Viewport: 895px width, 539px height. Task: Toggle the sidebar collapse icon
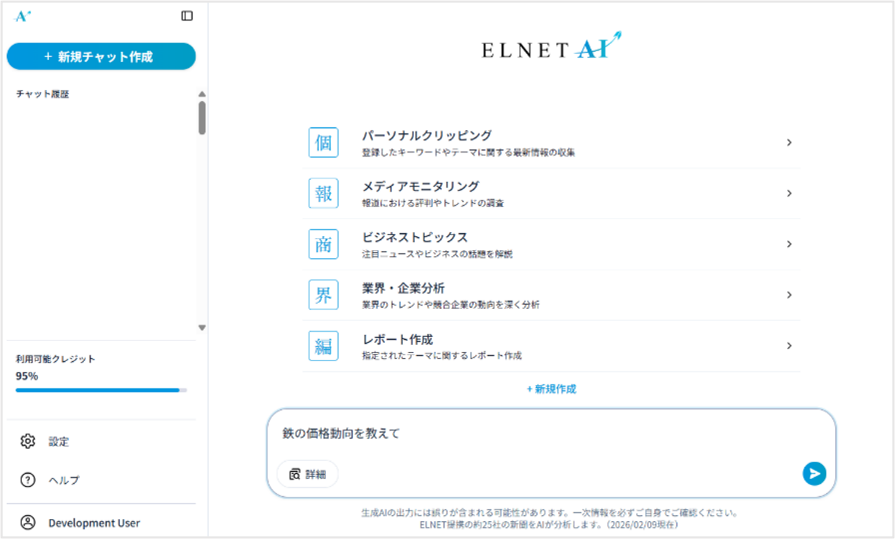(187, 16)
